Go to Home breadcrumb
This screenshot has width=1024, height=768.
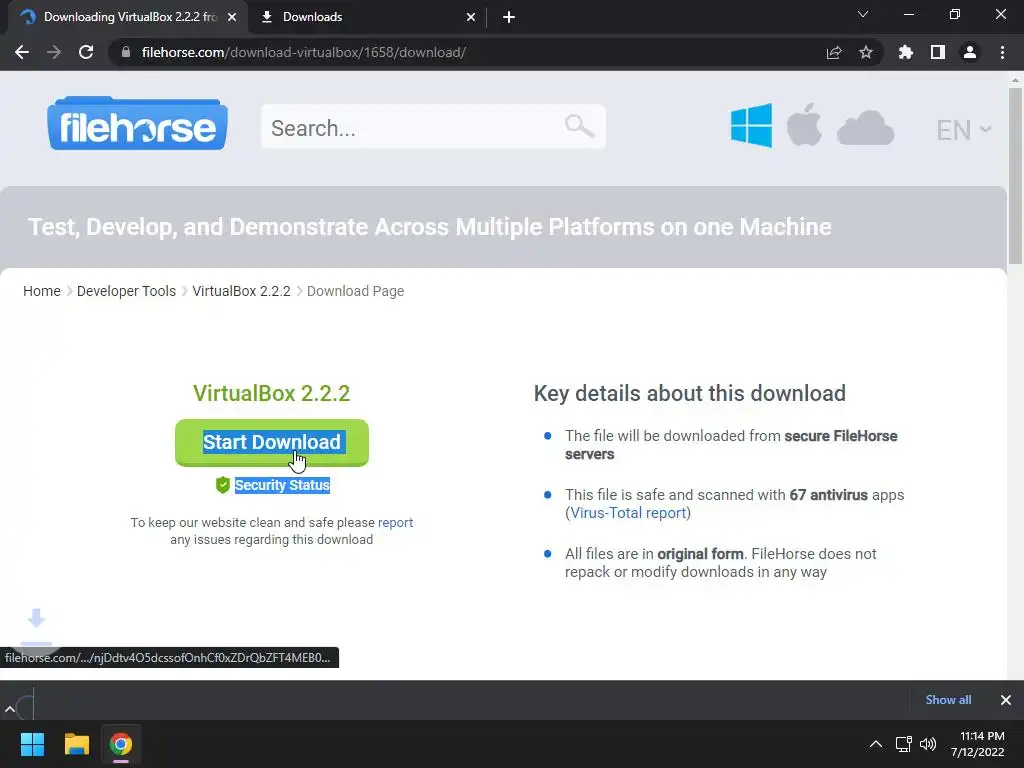click(42, 291)
